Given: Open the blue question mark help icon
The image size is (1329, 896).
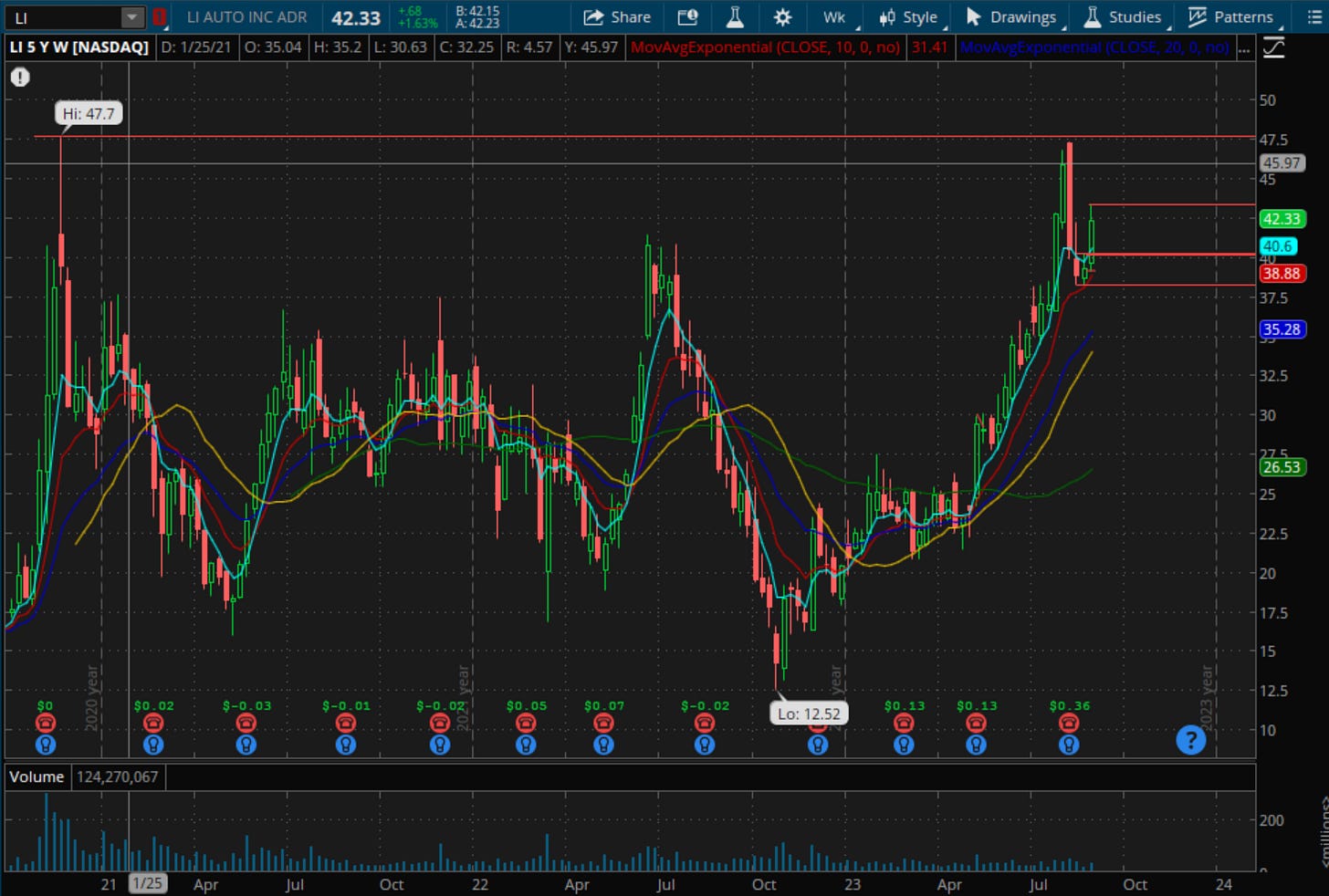Looking at the screenshot, I should click(1190, 739).
